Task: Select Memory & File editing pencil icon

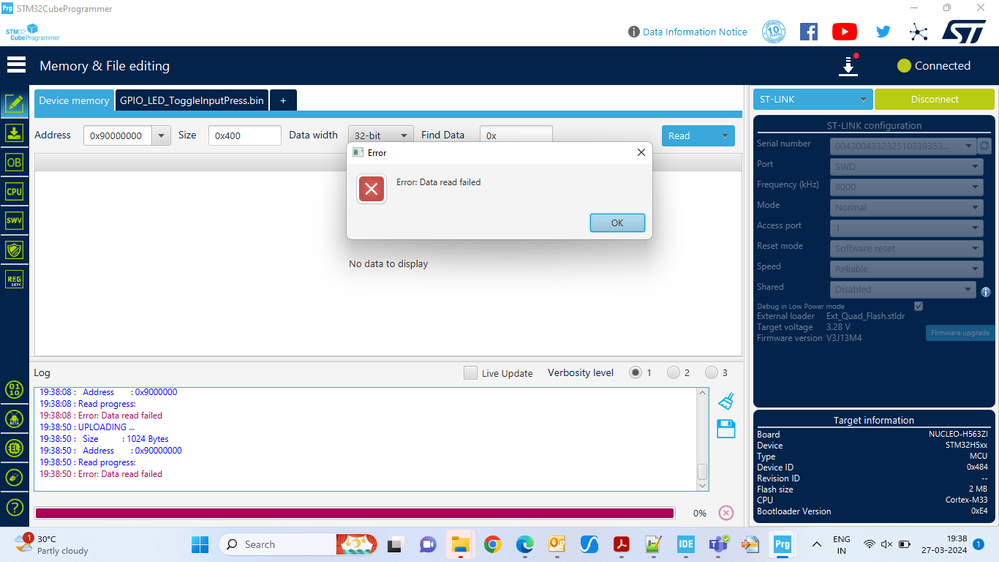Action: click(14, 103)
